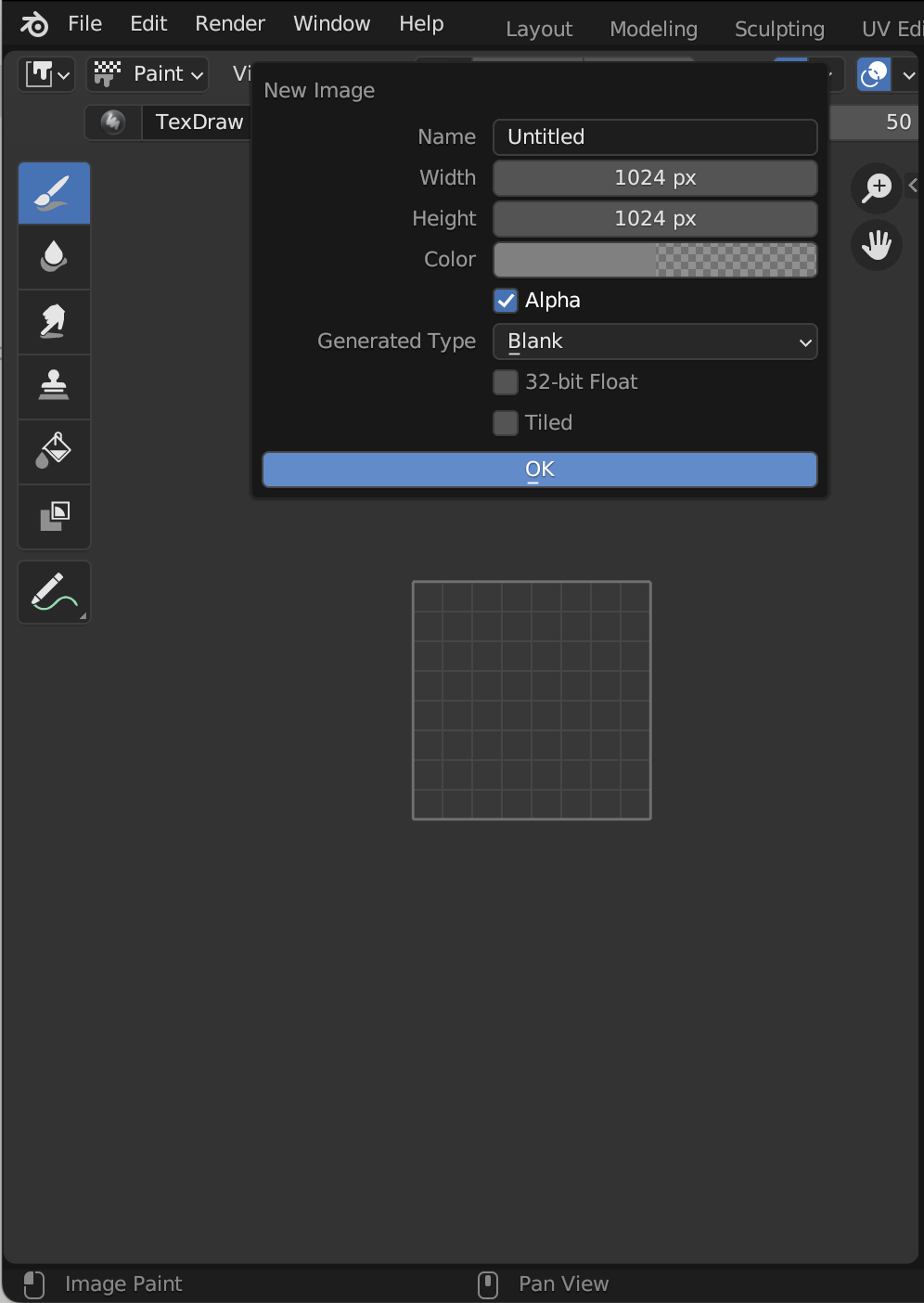Select the Draw brush tool
Screen dimensions: 924x1303
[x=54, y=193]
